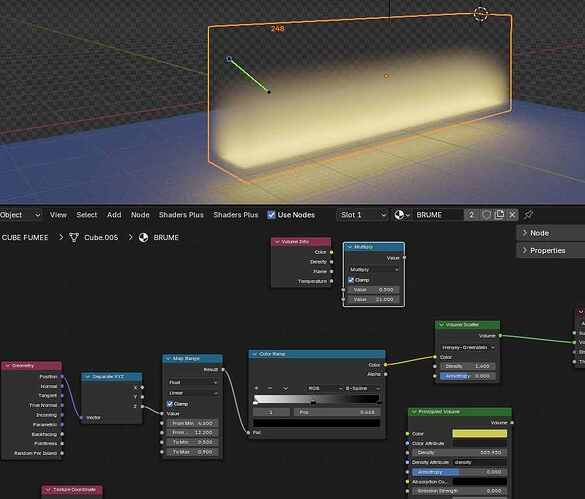Adjust Anisotropy slider in Volume Scatter node
The width and height of the screenshot is (585, 499).
click(467, 376)
